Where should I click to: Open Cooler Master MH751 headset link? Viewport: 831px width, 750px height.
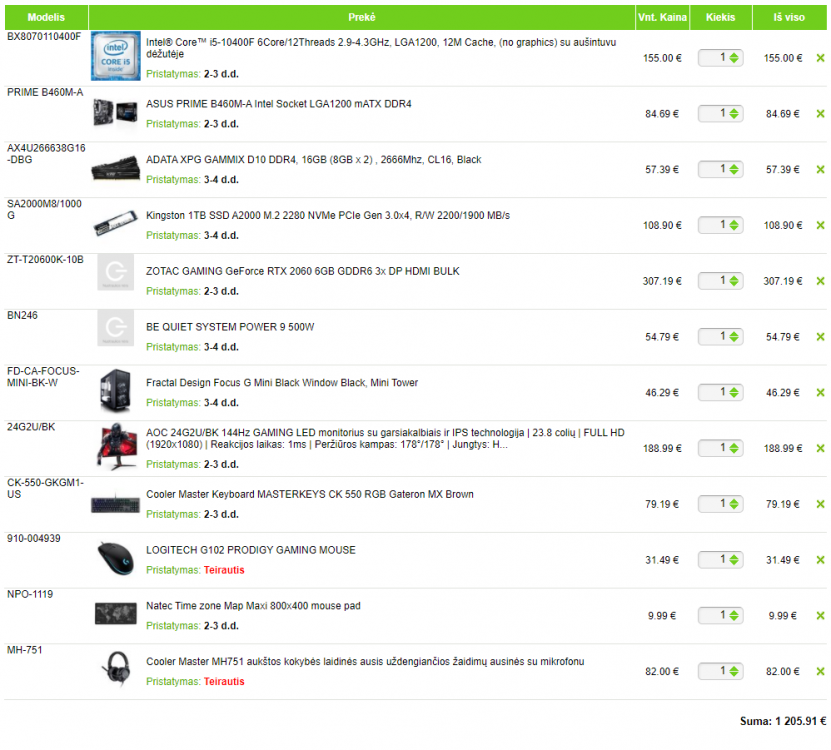coord(365,662)
